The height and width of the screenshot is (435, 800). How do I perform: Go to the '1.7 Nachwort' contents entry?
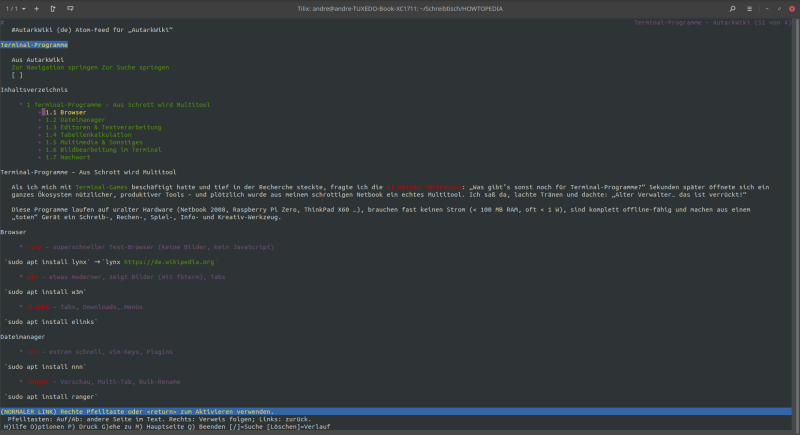[x=67, y=157]
